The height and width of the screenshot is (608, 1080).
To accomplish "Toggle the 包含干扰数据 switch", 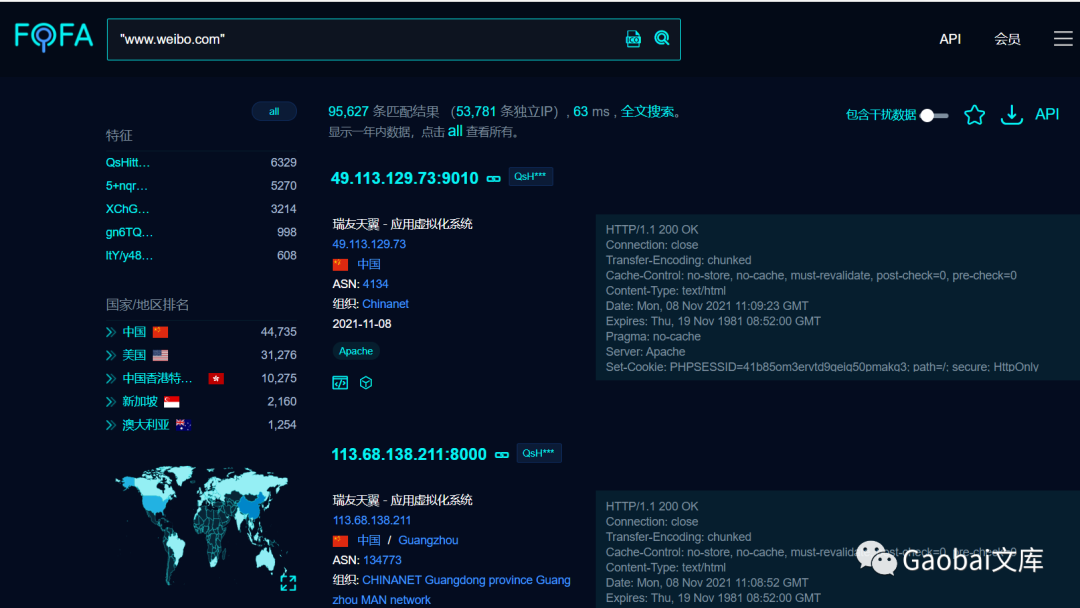I will 934,115.
